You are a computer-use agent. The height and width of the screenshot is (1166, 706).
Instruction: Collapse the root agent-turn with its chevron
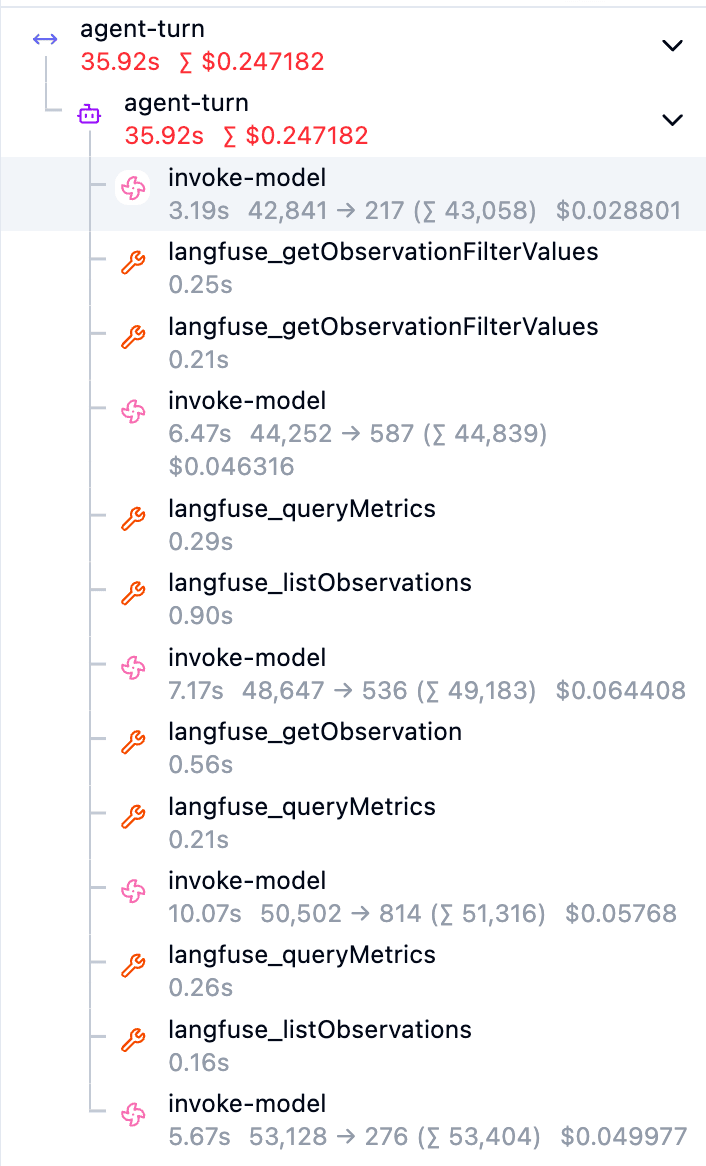tap(673, 46)
